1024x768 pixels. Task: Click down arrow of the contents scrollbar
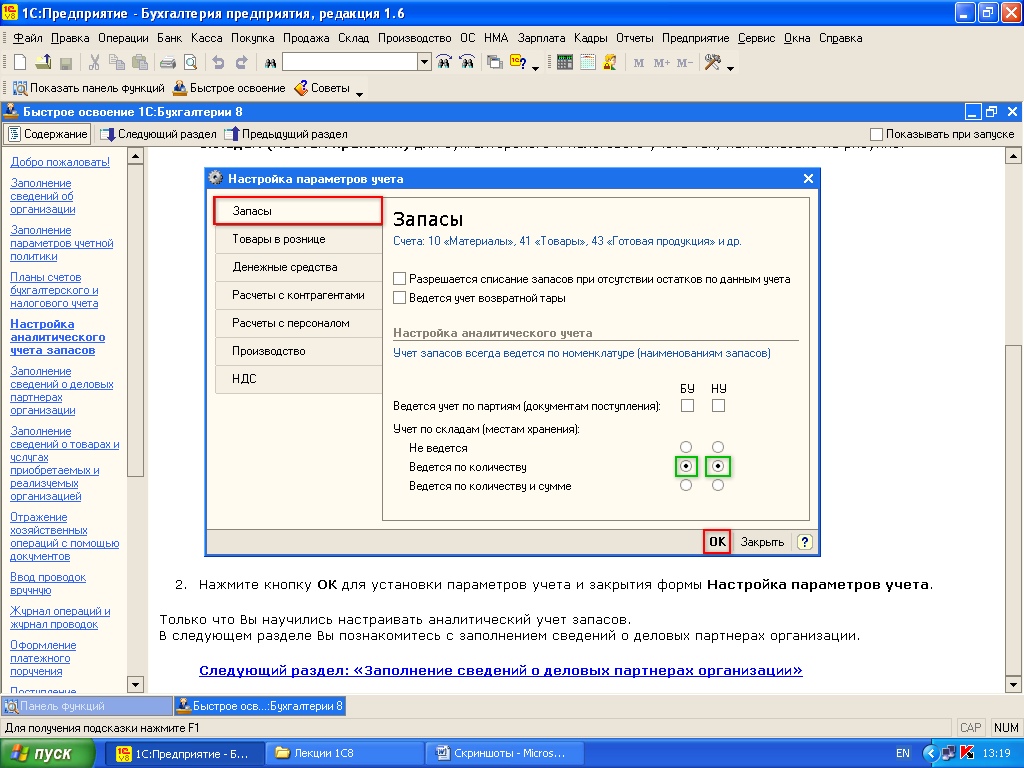tap(135, 684)
